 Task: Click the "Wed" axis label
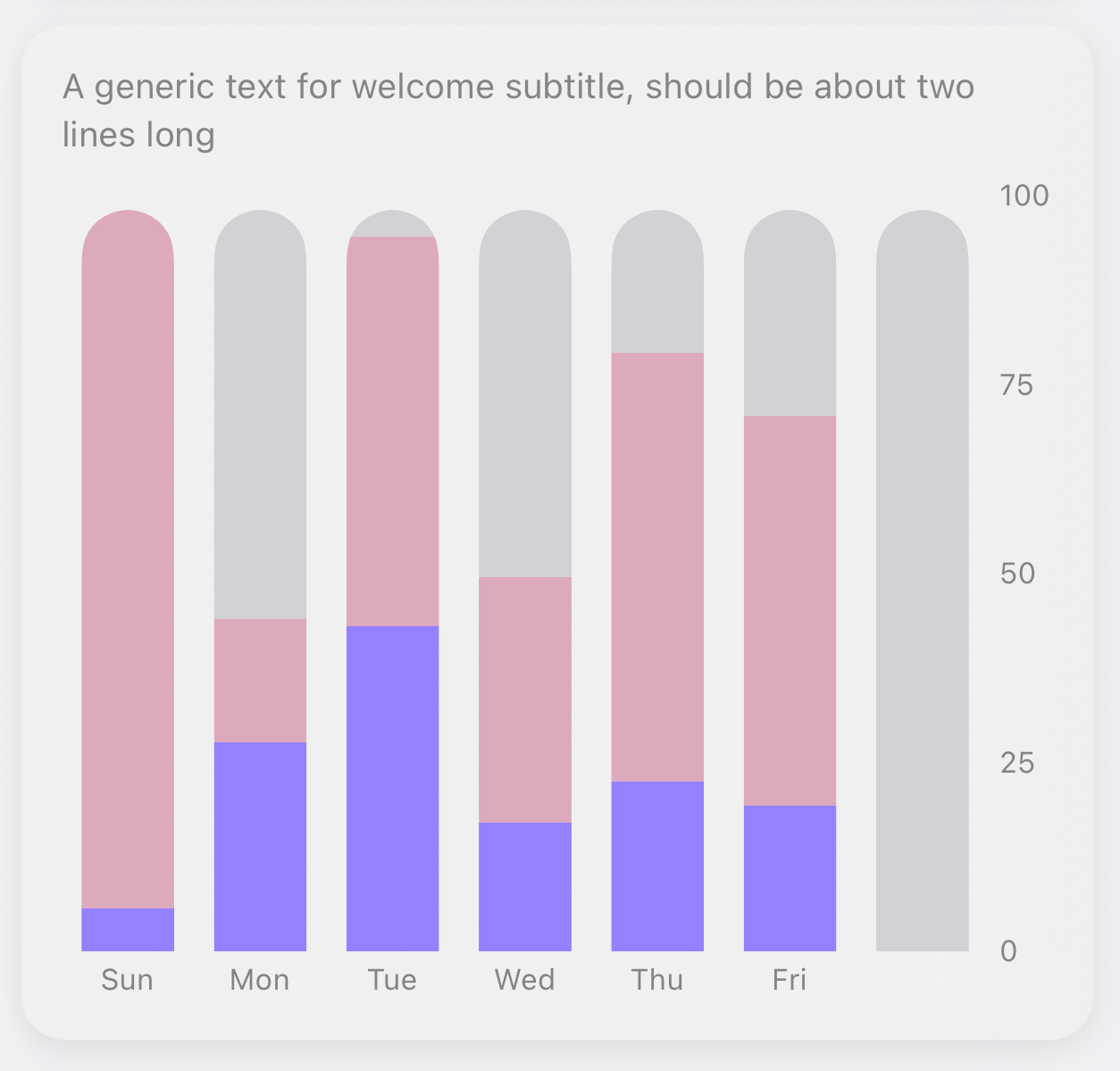click(x=525, y=980)
